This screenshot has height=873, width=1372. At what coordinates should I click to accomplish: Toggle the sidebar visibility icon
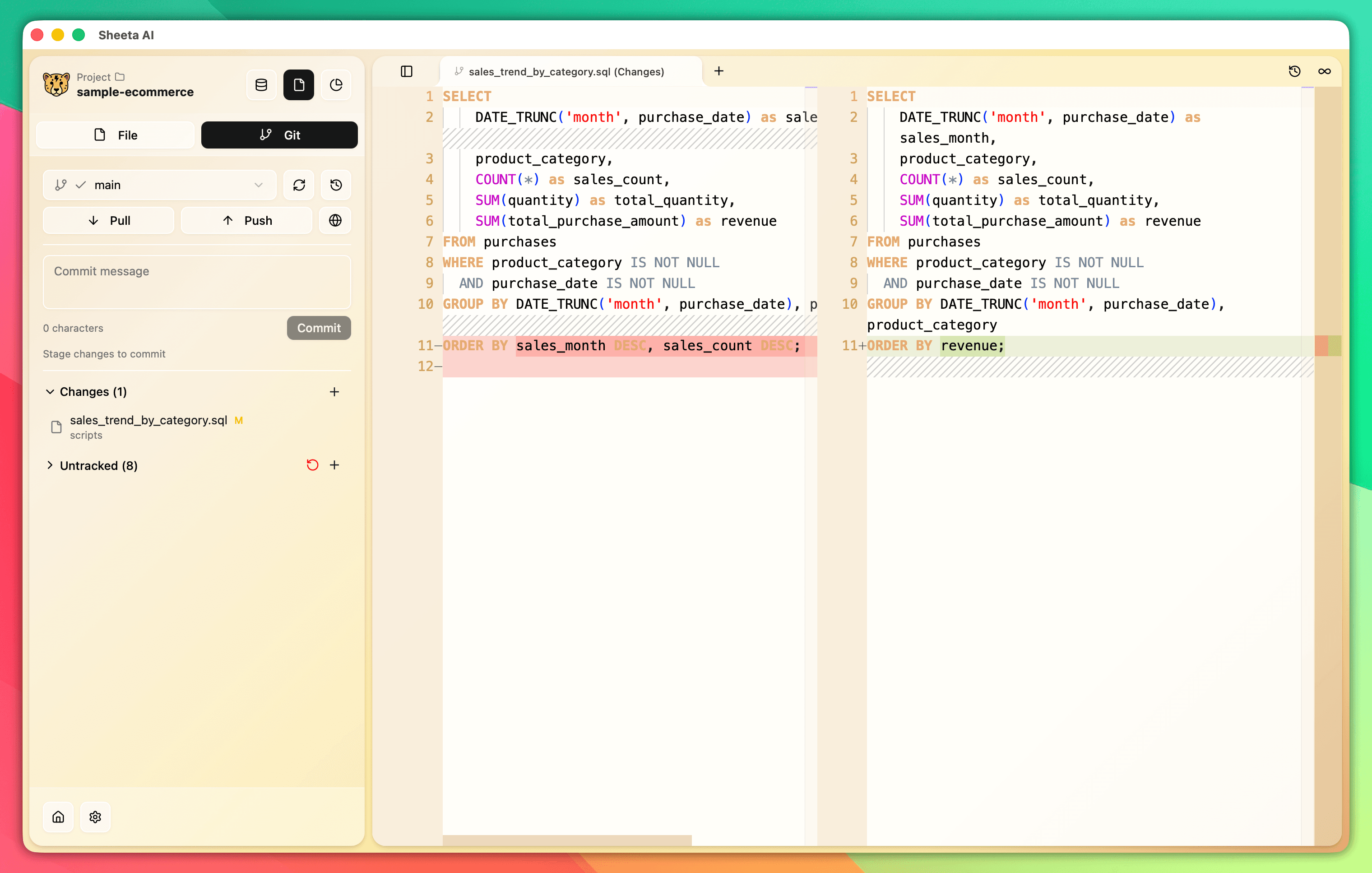tap(407, 71)
